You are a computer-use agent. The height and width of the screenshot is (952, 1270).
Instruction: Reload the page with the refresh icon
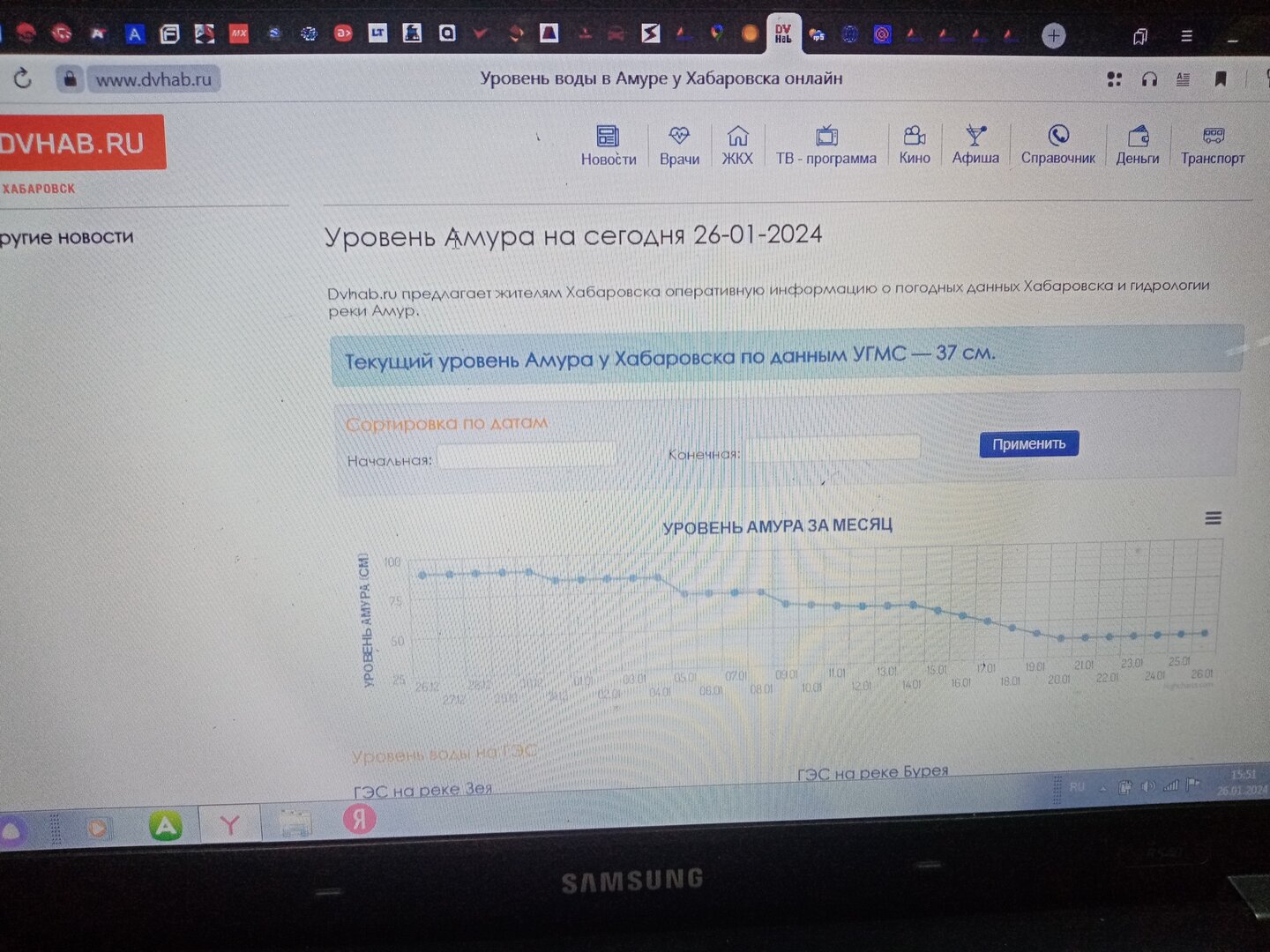[23, 78]
